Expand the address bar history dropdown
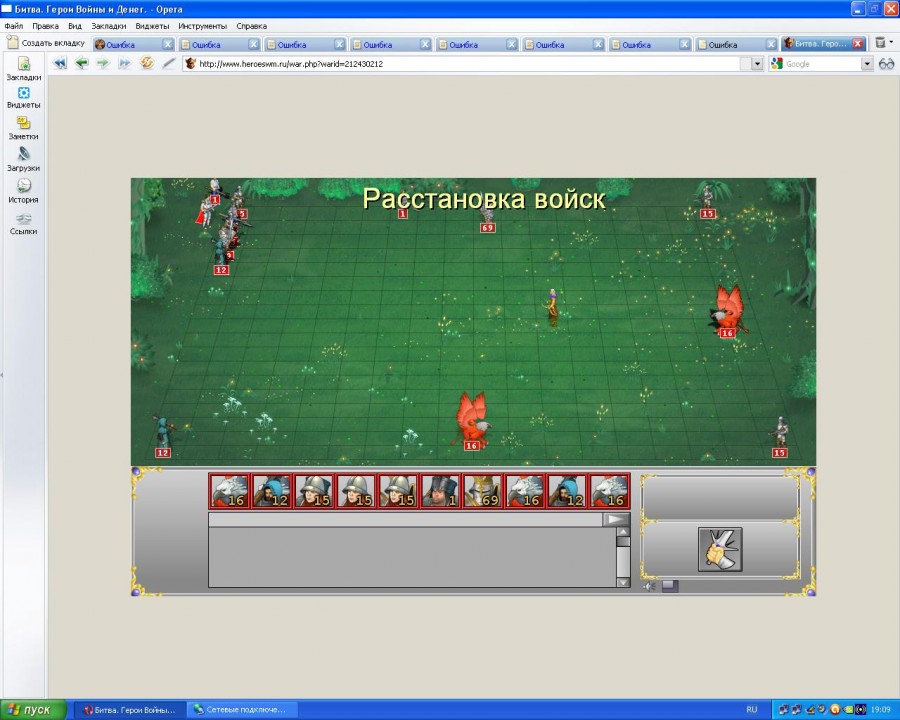 coord(757,64)
